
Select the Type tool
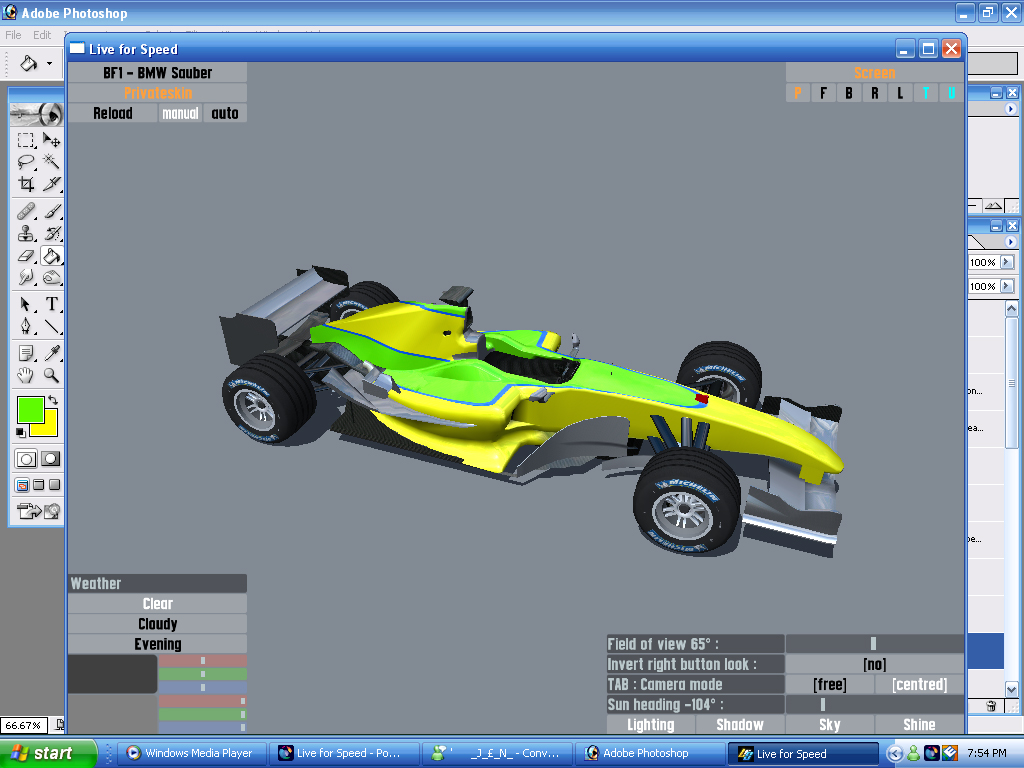click(51, 304)
